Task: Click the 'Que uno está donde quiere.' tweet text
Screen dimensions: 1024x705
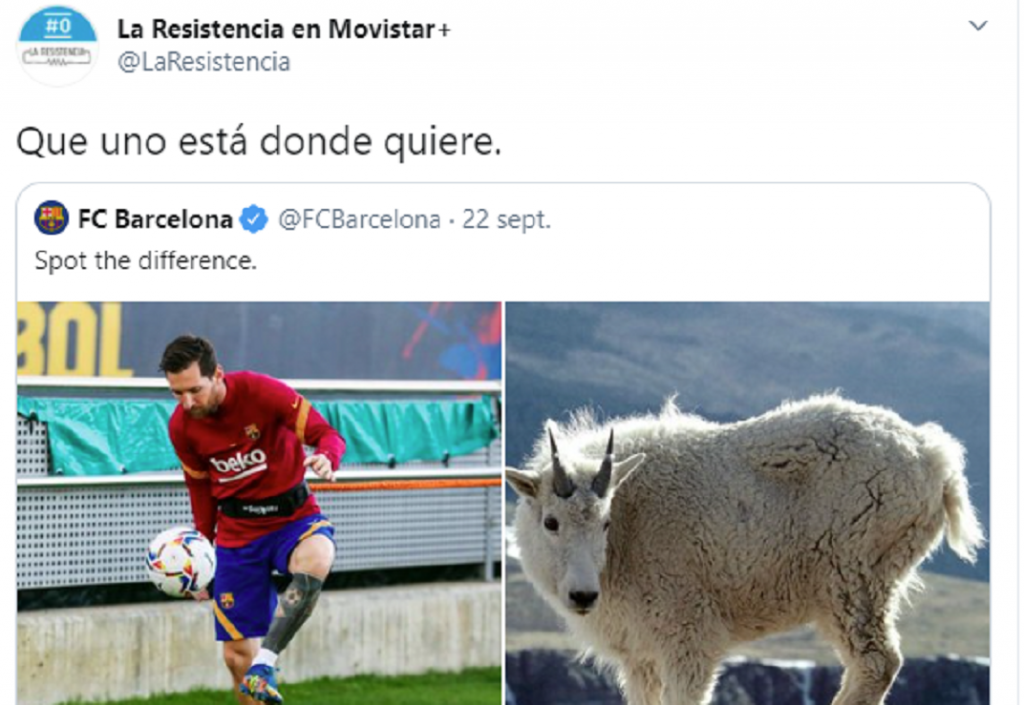Action: tap(259, 142)
